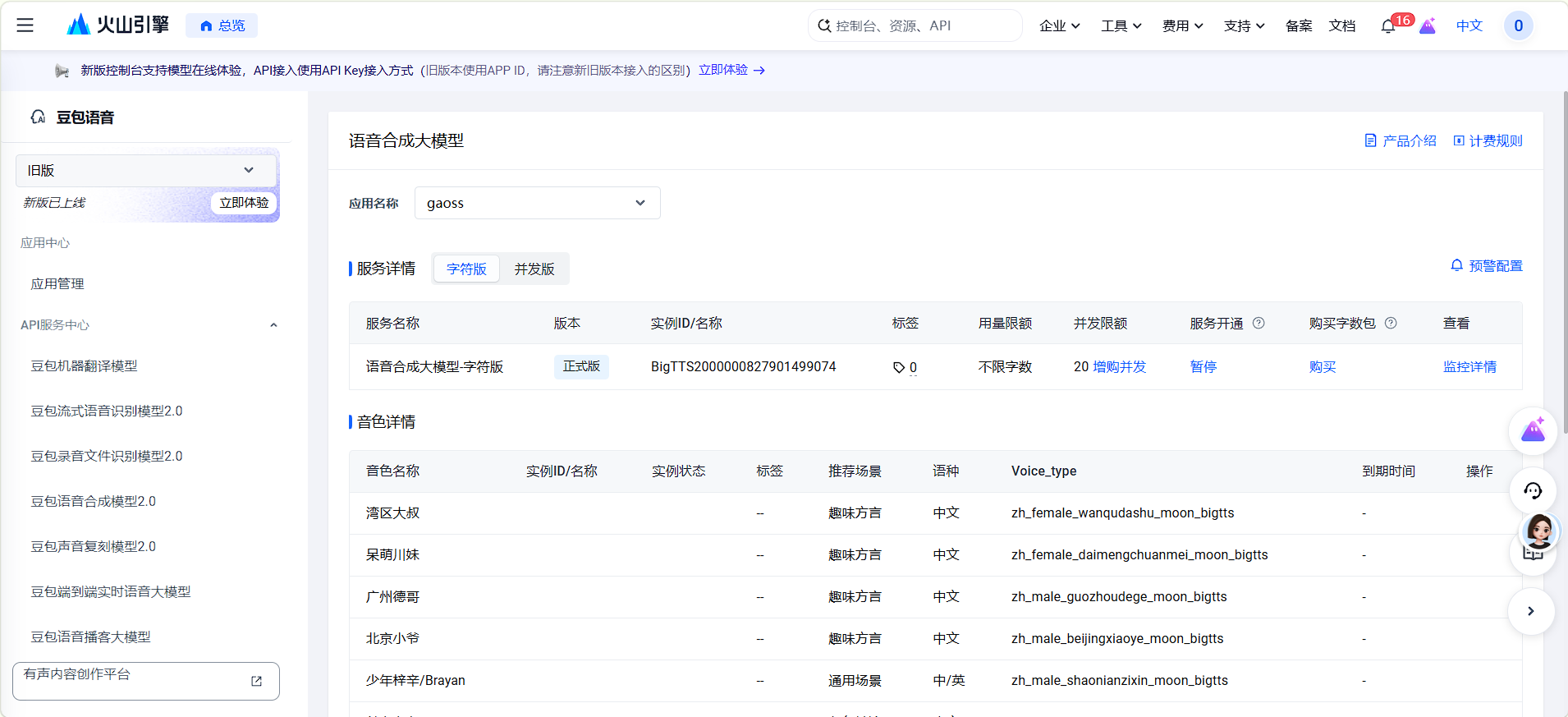This screenshot has width=1568, height=717.
Task: Open 豆包端到端实时语音大模型
Action: pyautogui.click(x=111, y=591)
